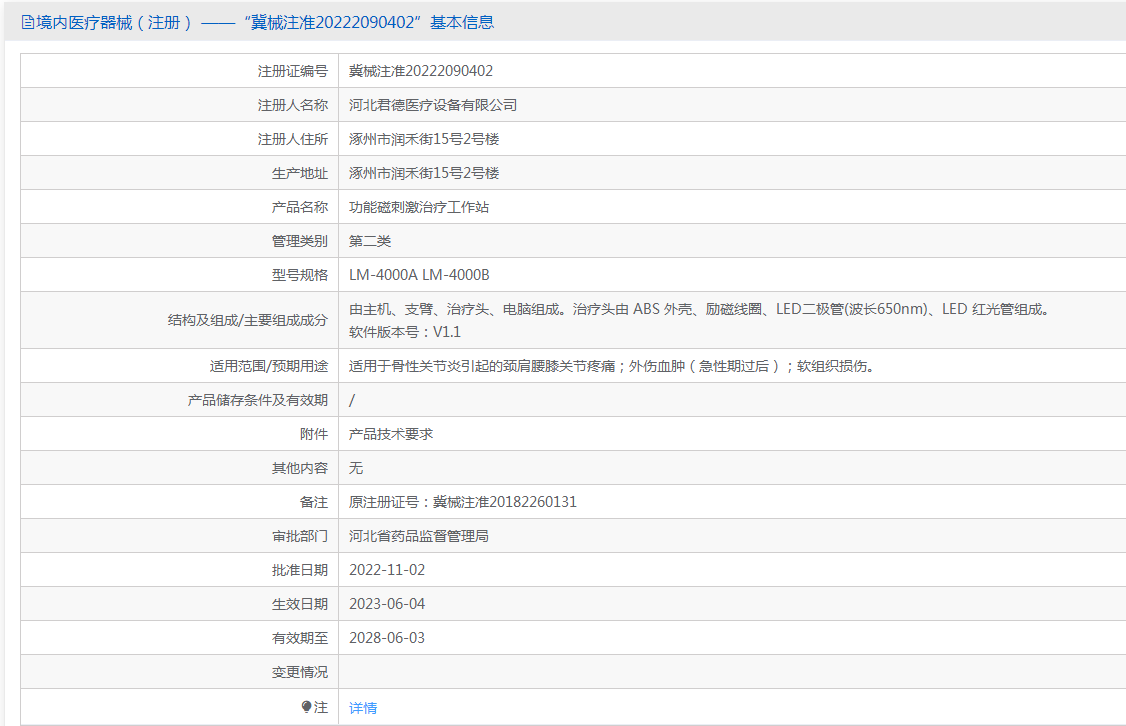Select registrant name 河北君德医疗设备有限公司
Screen dimensions: 1126x726
433,105
